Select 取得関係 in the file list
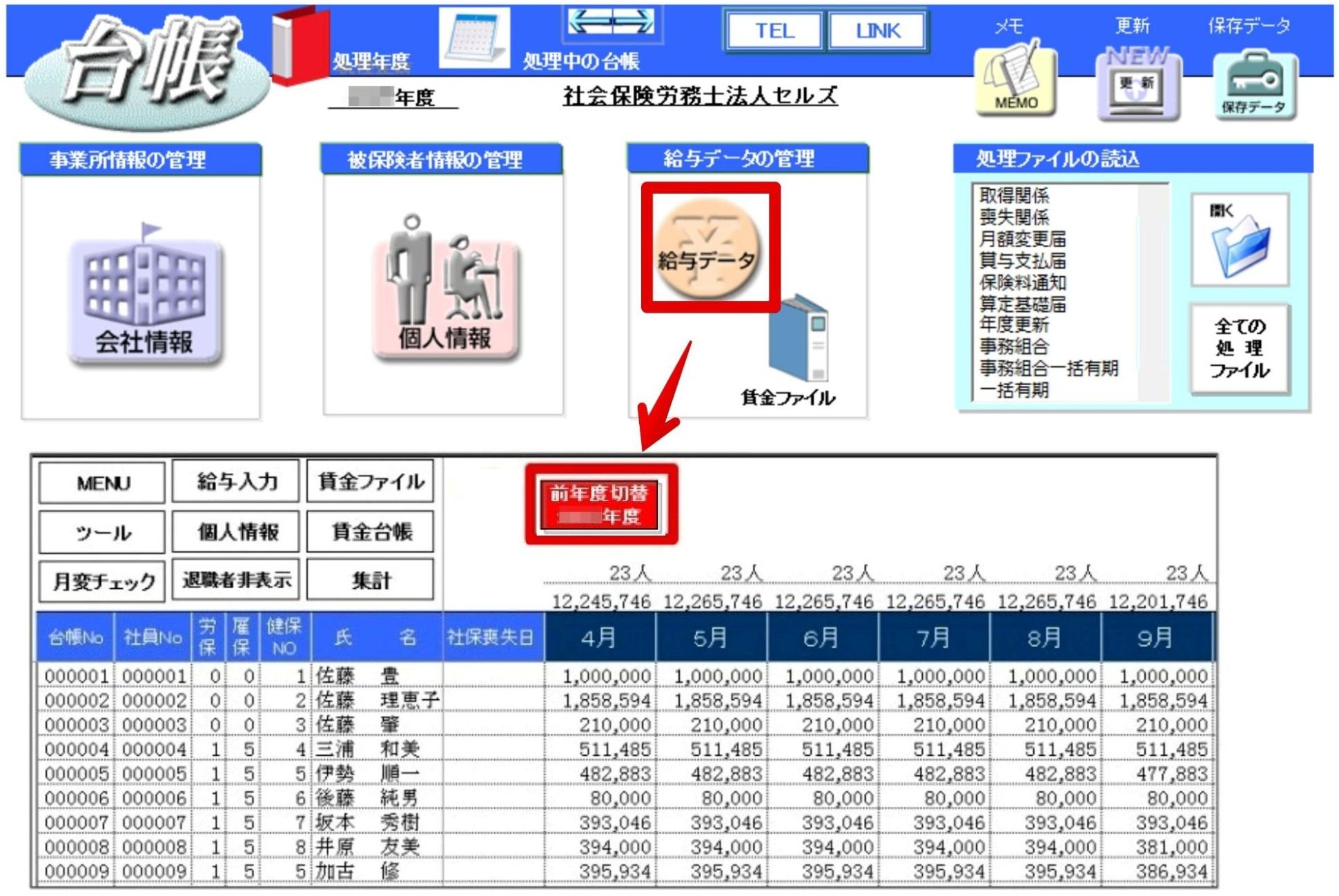Image resolution: width=1339 pixels, height=896 pixels. click(x=1013, y=195)
